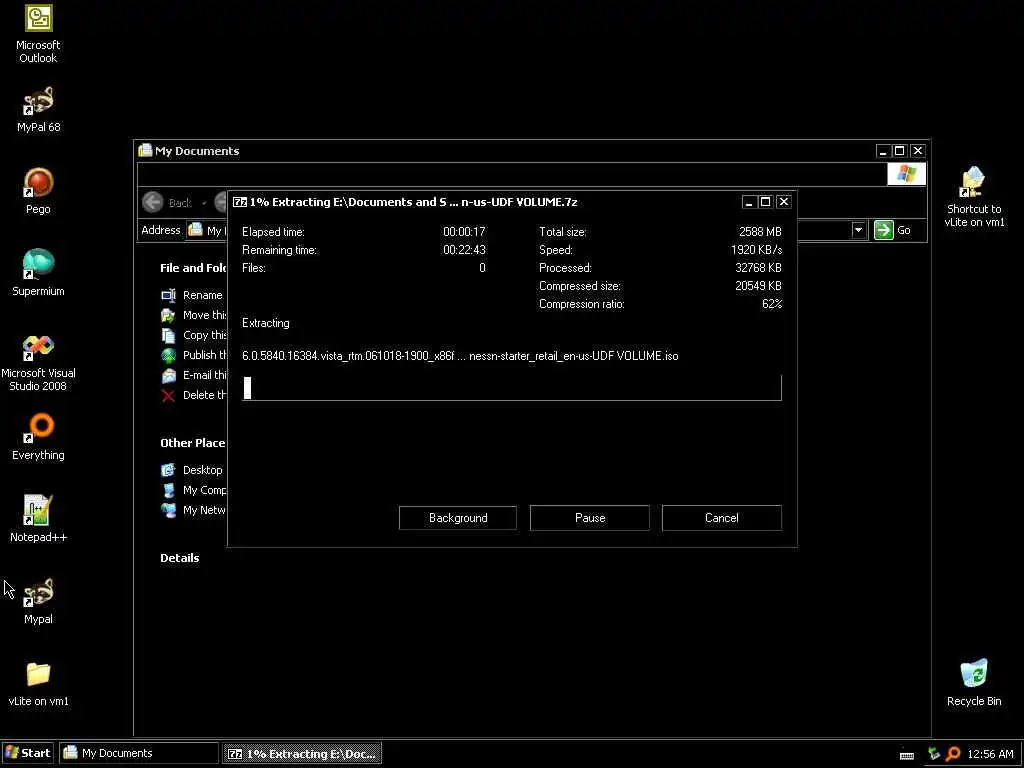Open My Computer under Other Places
The image size is (1024, 768).
(x=194, y=490)
